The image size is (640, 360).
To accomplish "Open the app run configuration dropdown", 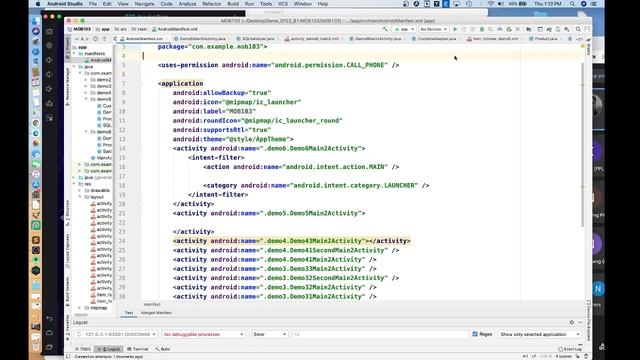I will click(x=404, y=29).
